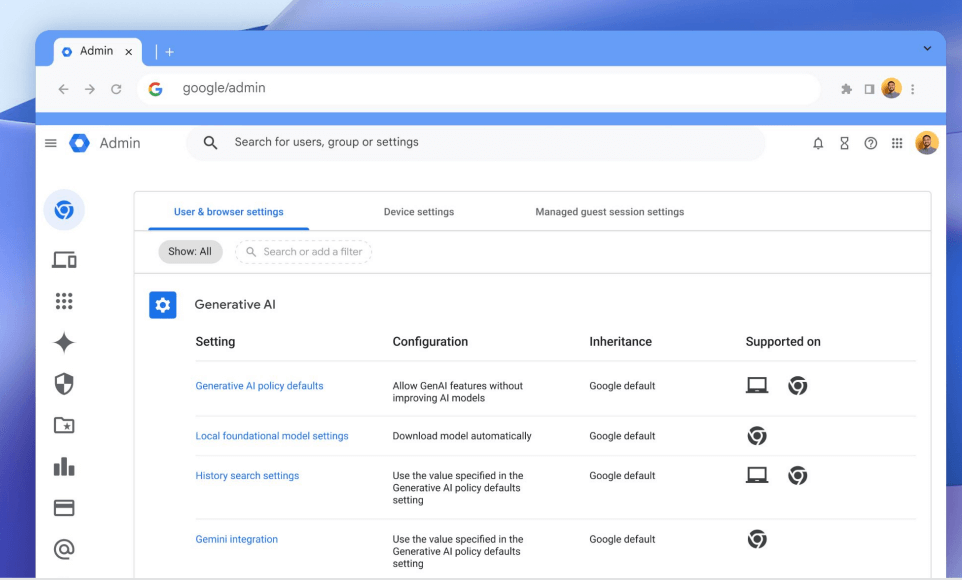Open Billing card icon in sidebar
This screenshot has width=962, height=580.
point(64,508)
